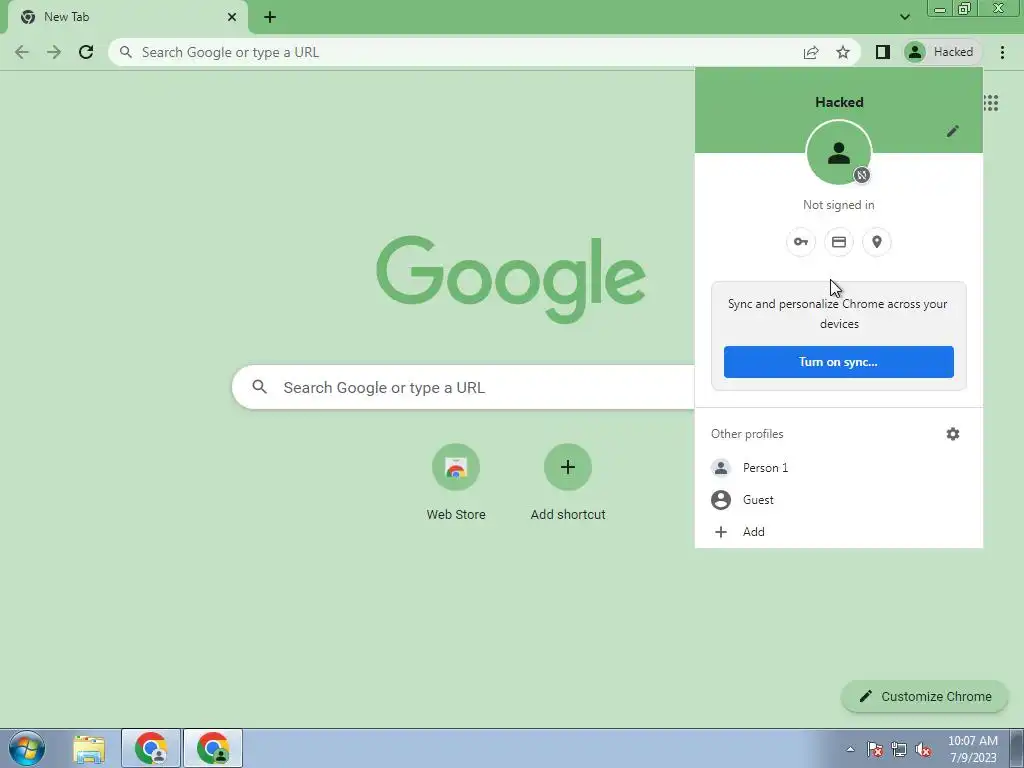Open Chrome's three-dot menu

1002,52
